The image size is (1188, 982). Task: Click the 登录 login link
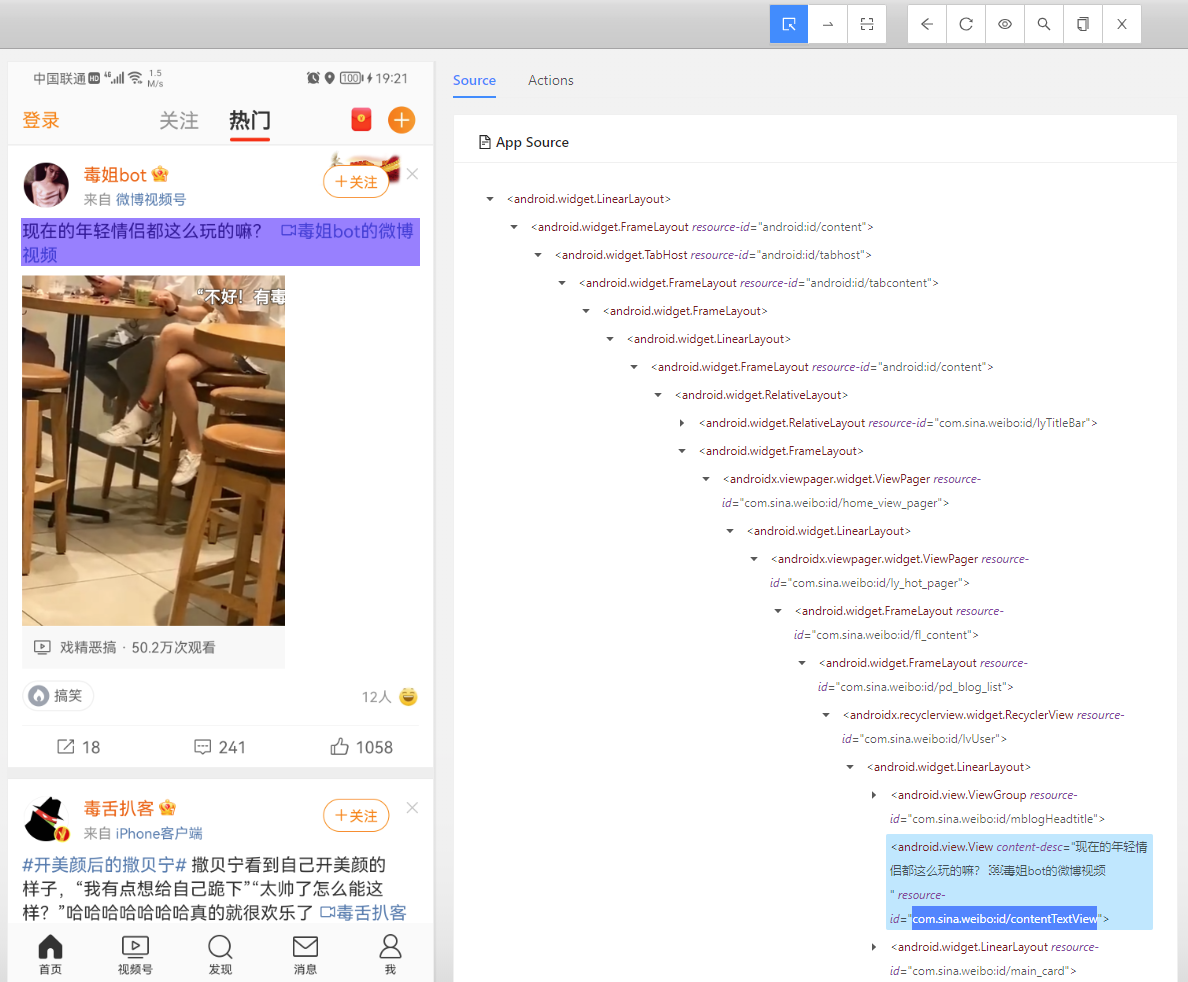click(41, 120)
